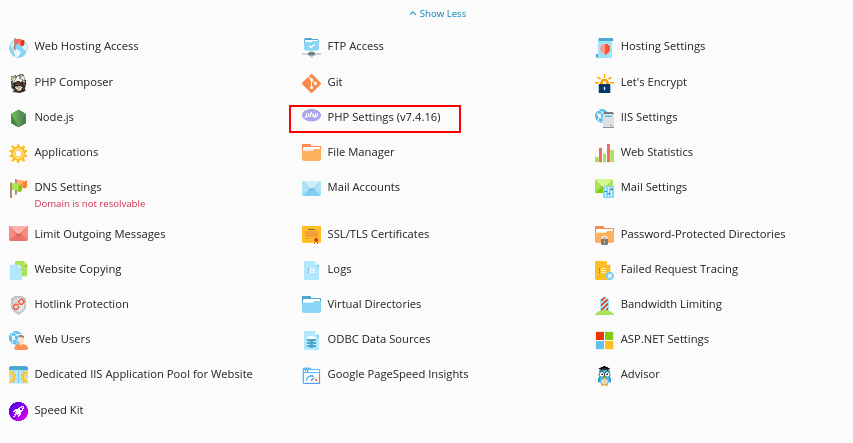Open Dedicated IIS Application Pool for Website

(143, 374)
